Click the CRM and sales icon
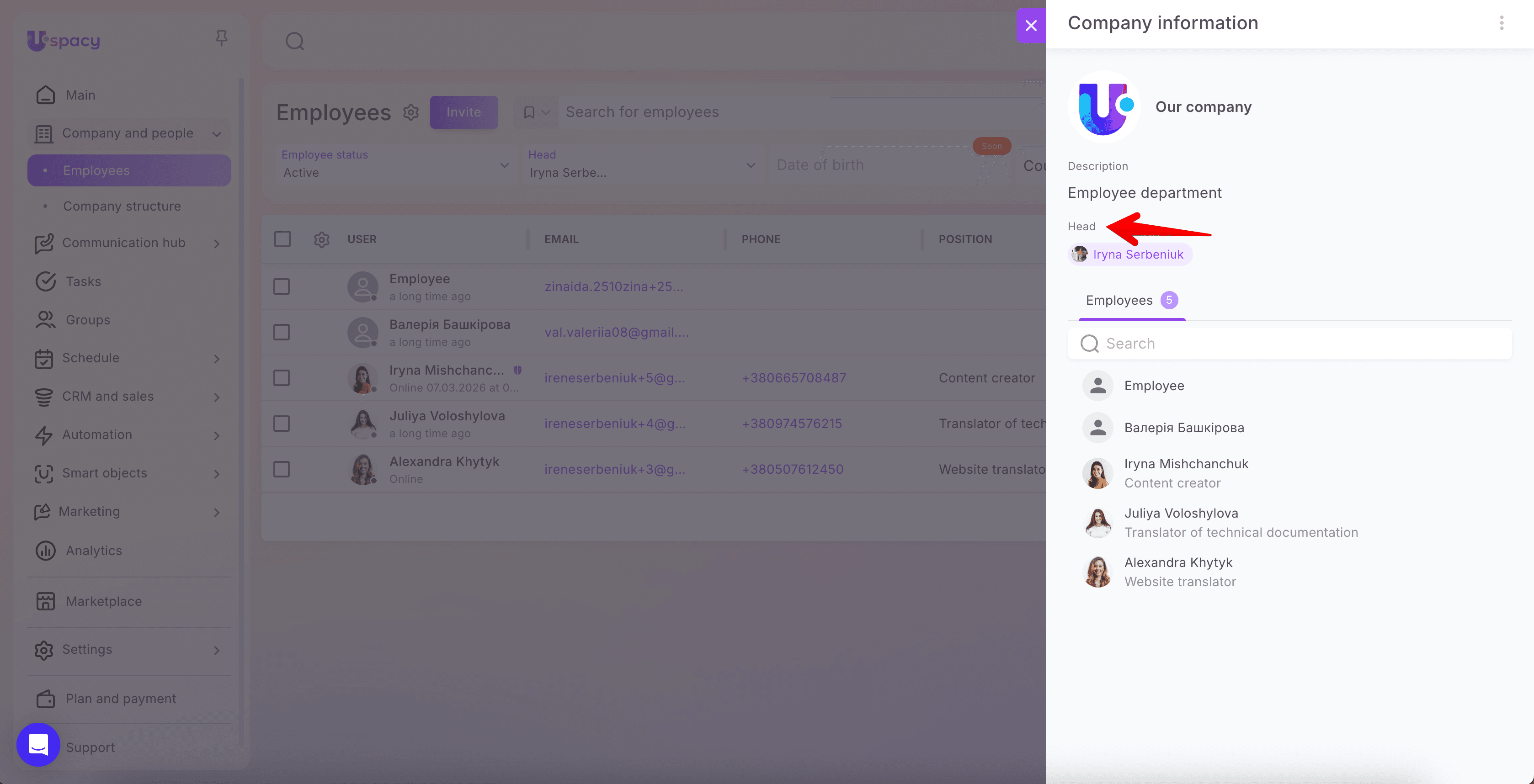1534x784 pixels. coord(43,397)
